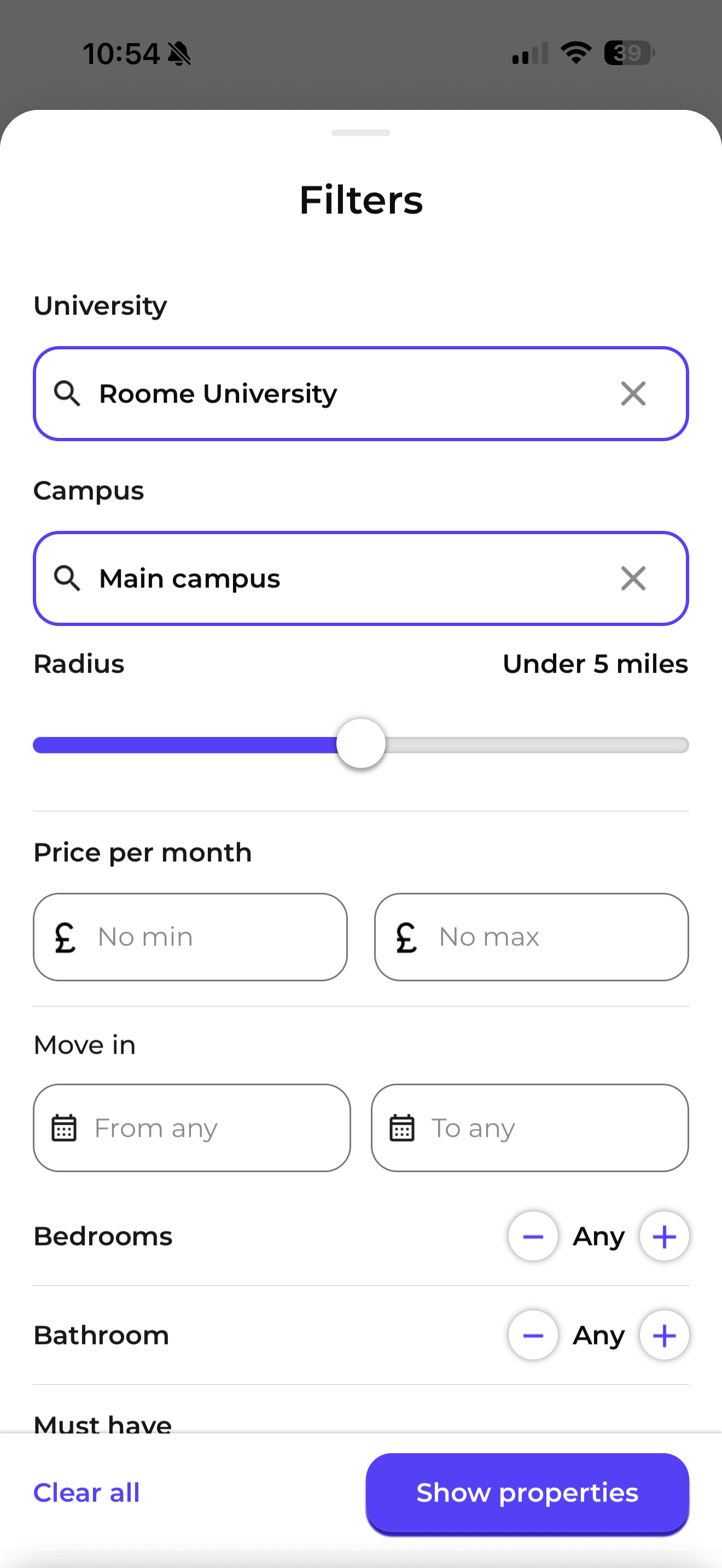Decrease the Bedrooms count
Screen dimensions: 722x1568
533,1236
